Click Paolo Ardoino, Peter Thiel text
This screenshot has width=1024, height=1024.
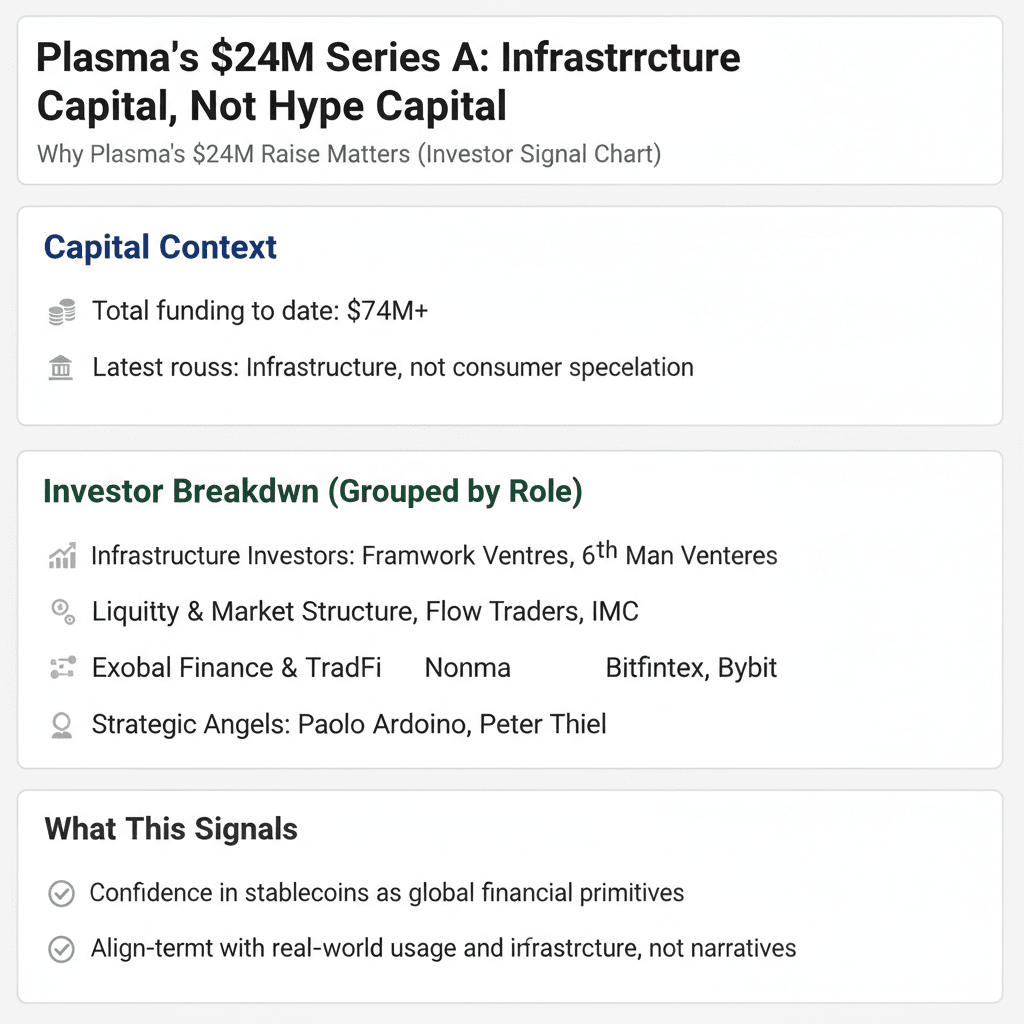pos(452,724)
